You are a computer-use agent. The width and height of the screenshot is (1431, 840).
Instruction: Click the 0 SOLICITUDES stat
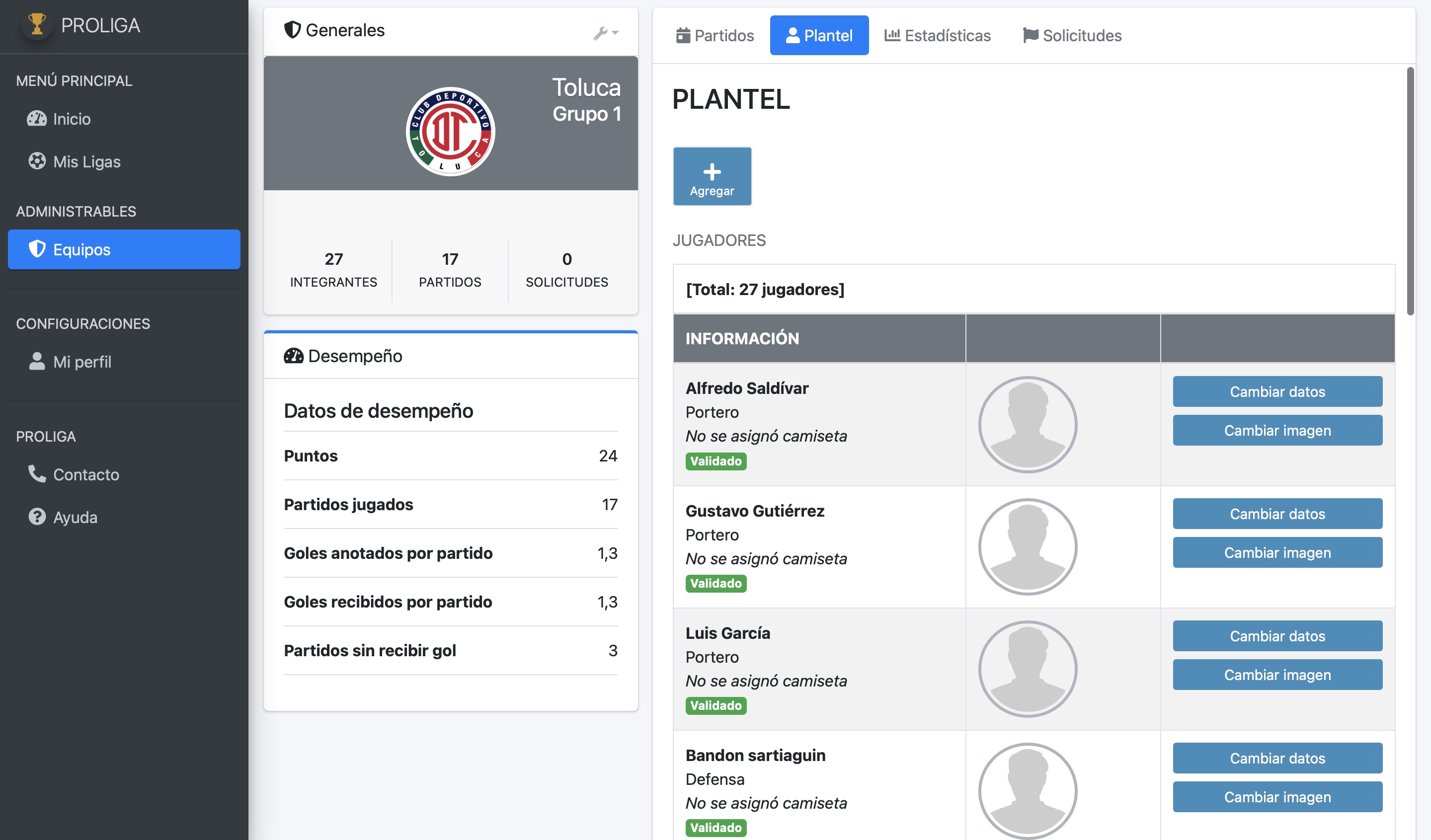(x=567, y=270)
